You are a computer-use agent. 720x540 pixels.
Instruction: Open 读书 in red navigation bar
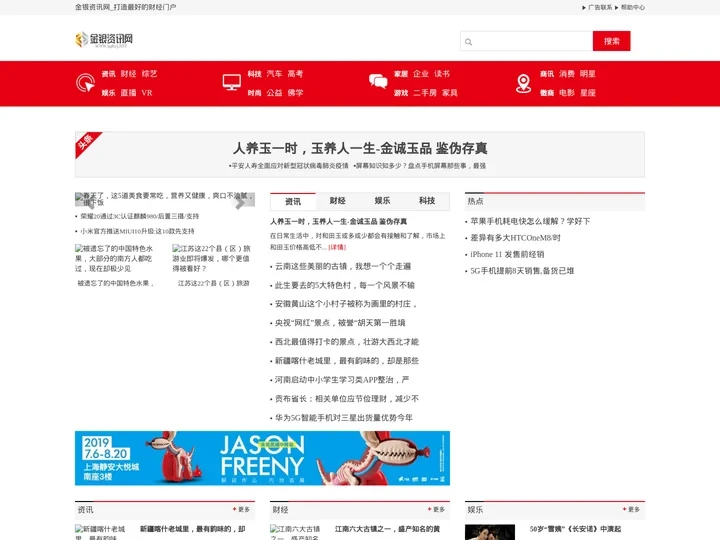tap(442, 74)
